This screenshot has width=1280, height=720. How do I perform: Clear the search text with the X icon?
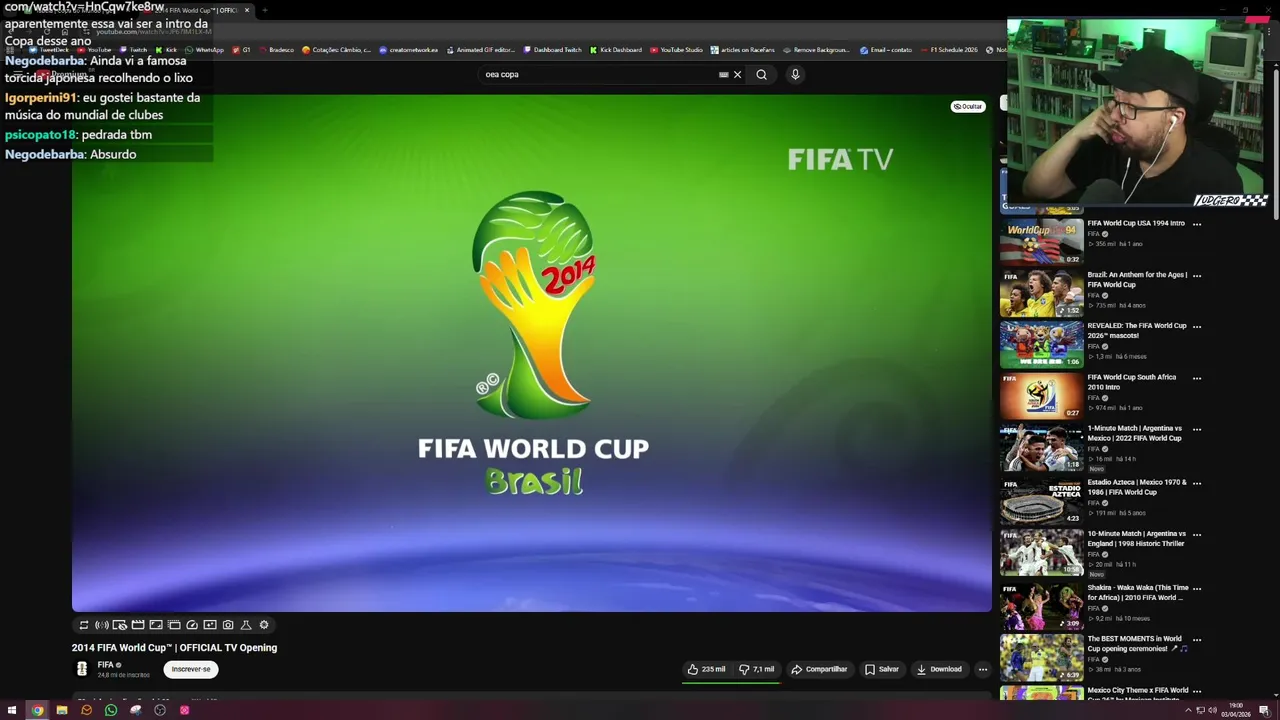(x=738, y=74)
